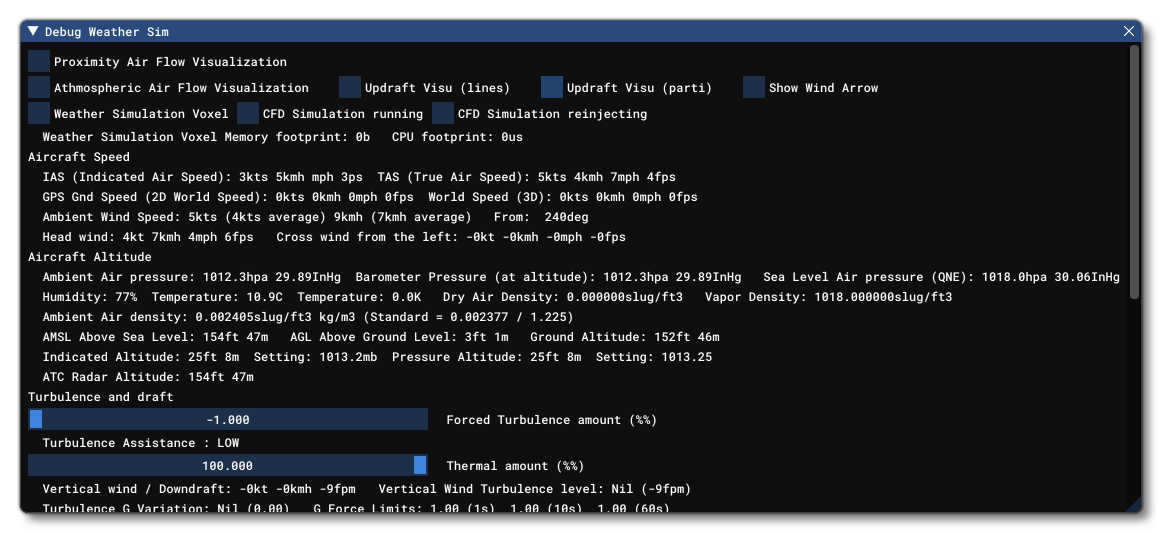
Task: Close the Debug Weather Sim window
Action: (1130, 32)
